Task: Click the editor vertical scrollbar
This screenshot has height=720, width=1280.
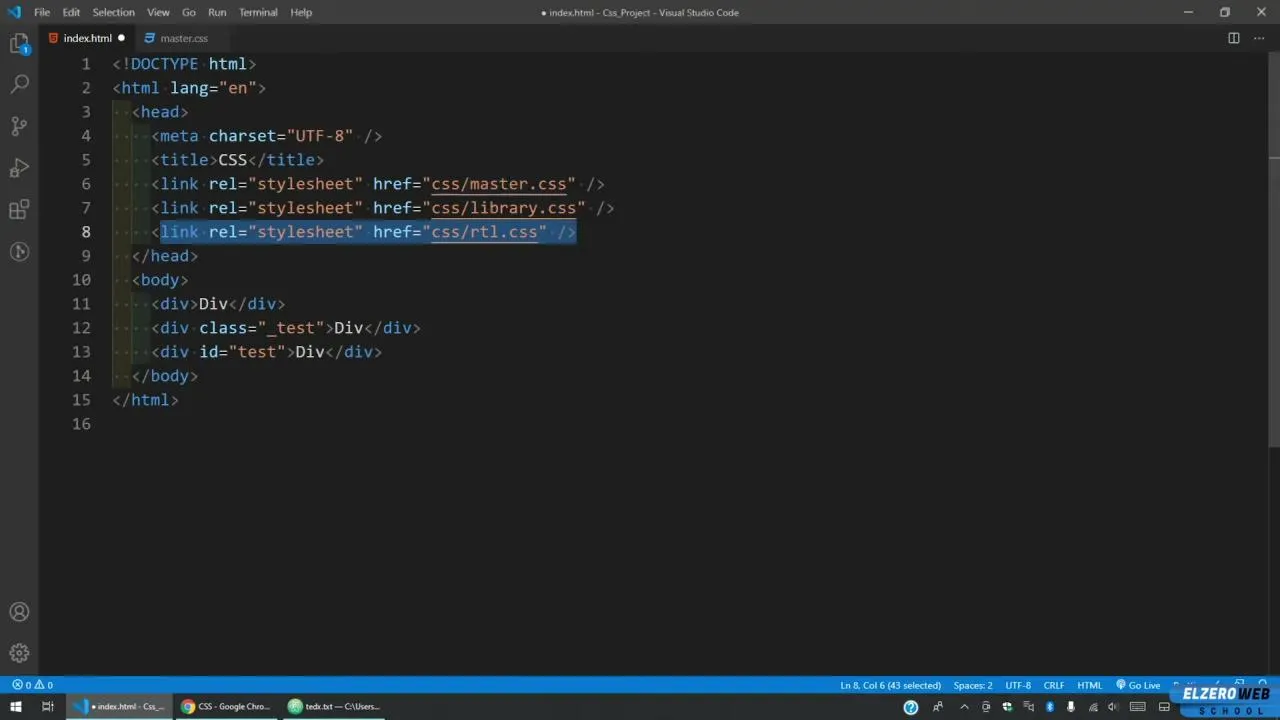Action: (1273, 250)
